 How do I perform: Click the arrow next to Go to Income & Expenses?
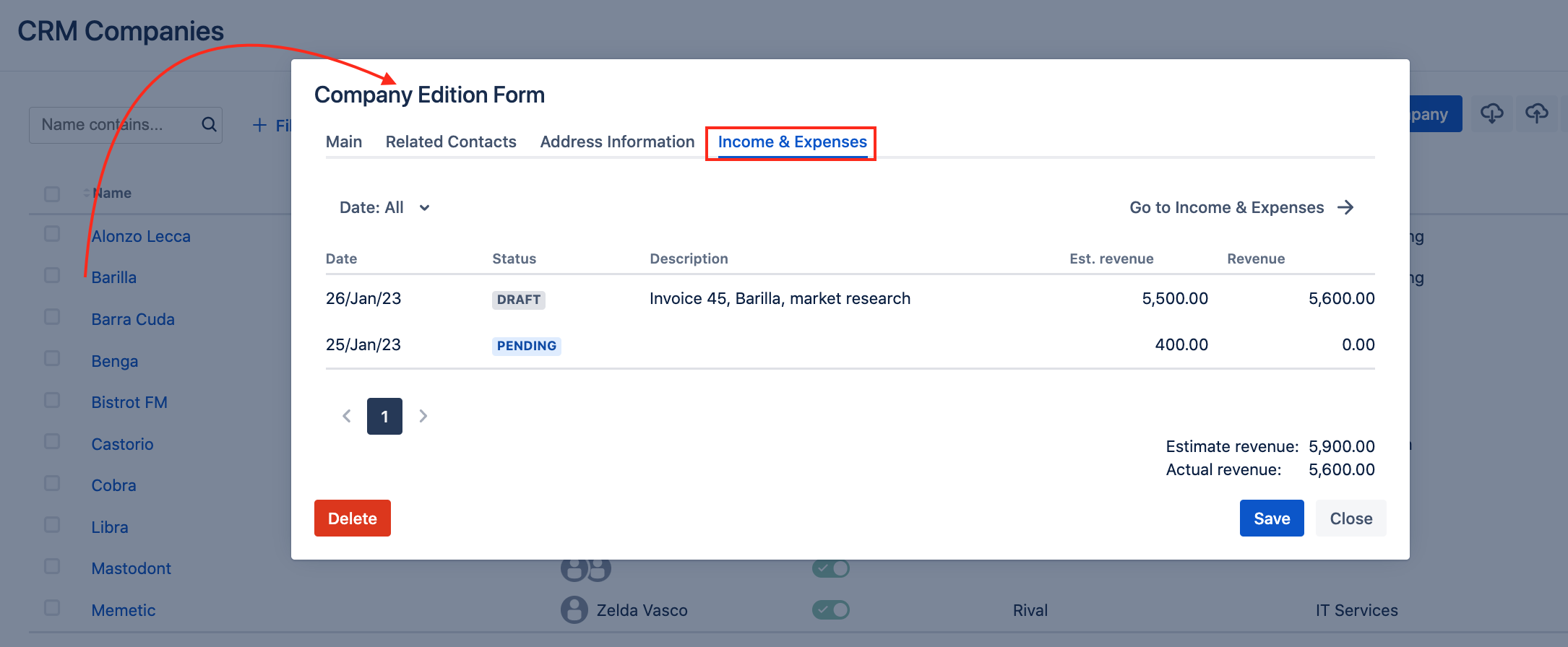[1345, 208]
